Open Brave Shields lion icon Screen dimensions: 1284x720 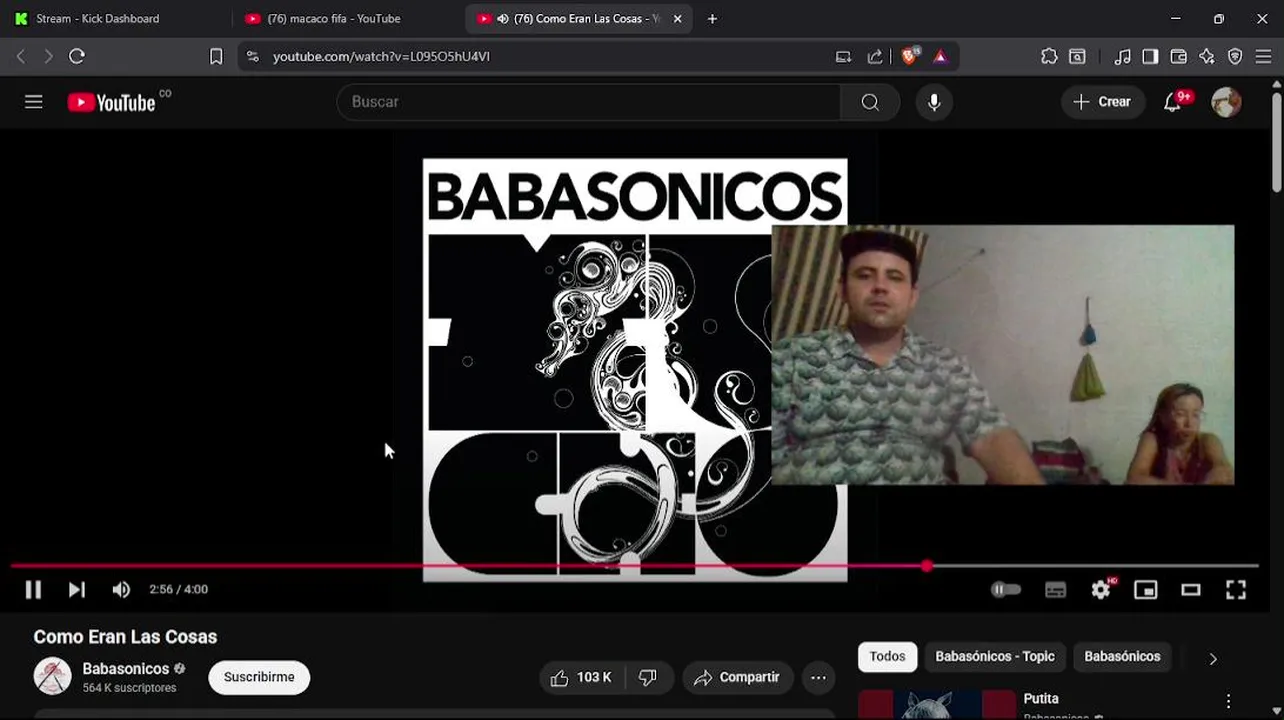pyautogui.click(x=908, y=56)
